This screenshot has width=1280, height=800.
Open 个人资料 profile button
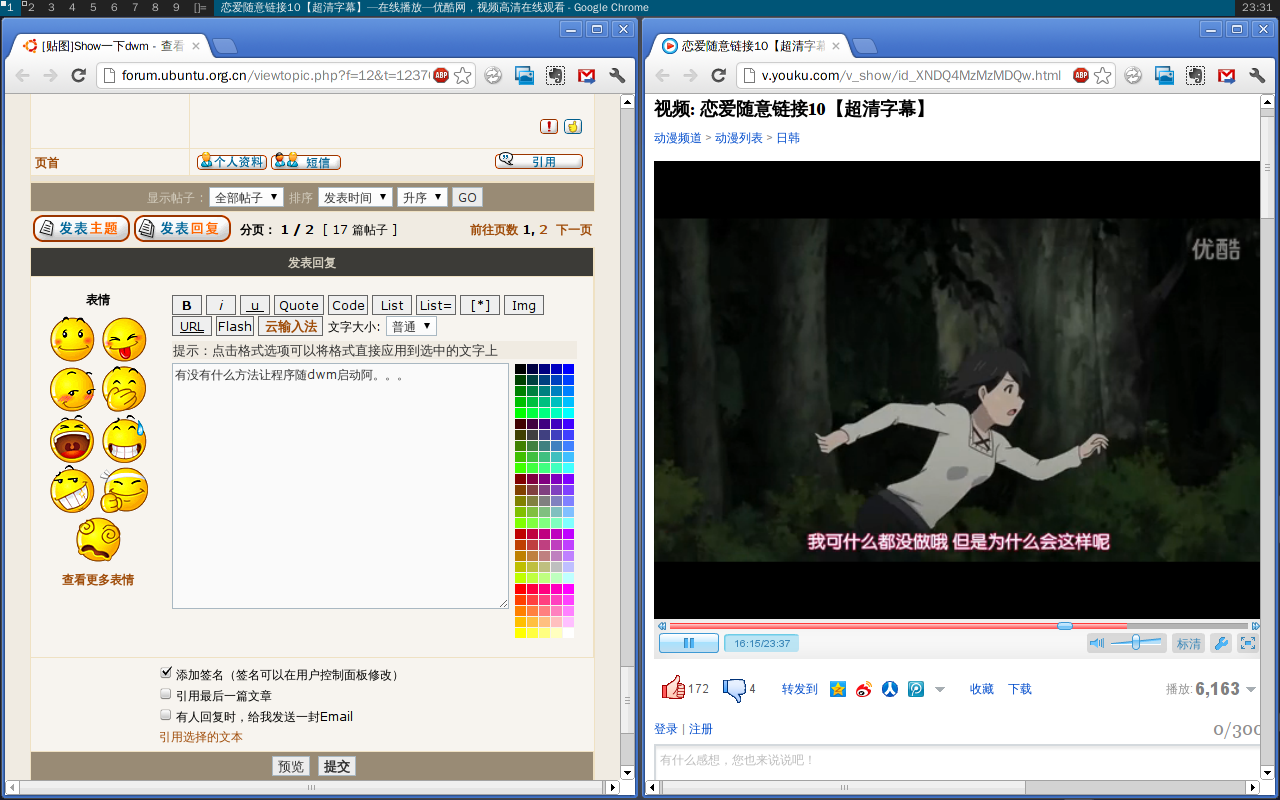click(x=232, y=161)
